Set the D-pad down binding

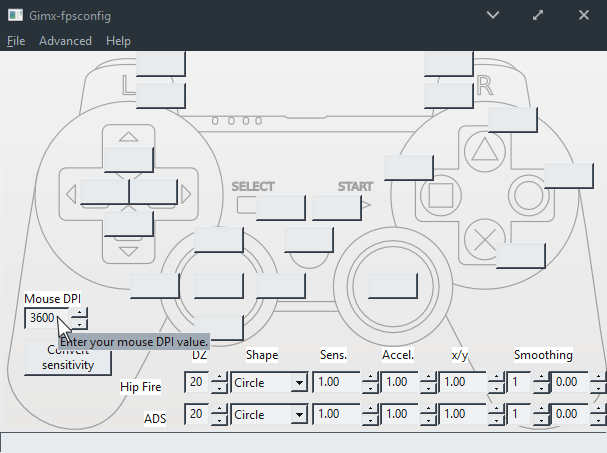(129, 224)
